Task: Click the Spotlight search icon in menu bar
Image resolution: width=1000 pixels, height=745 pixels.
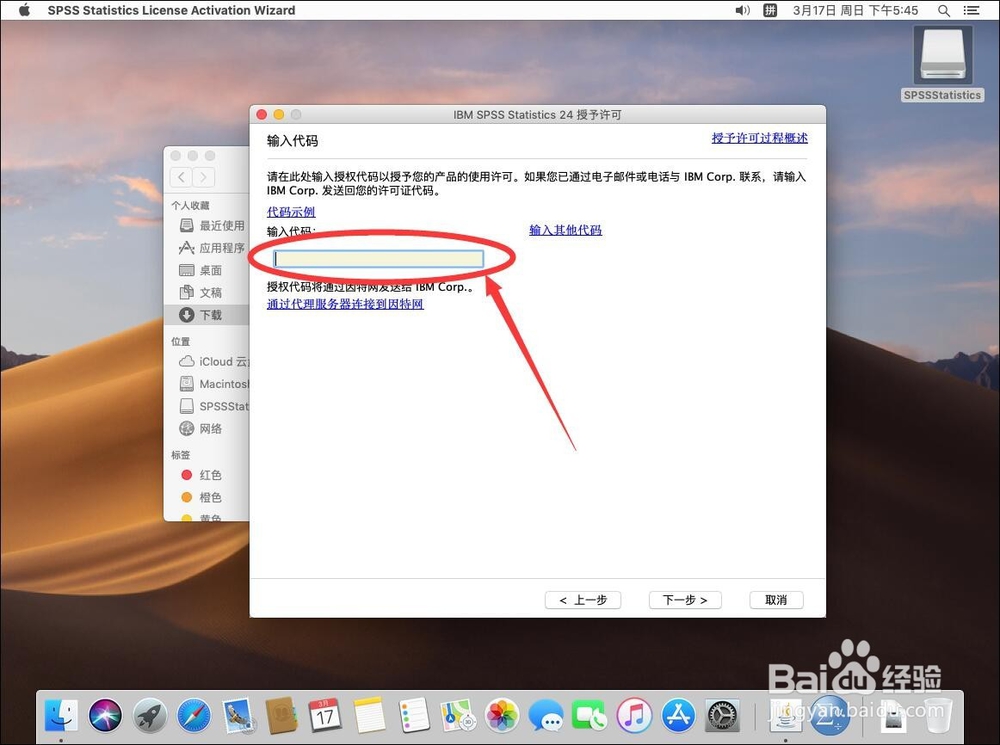Action: click(943, 10)
